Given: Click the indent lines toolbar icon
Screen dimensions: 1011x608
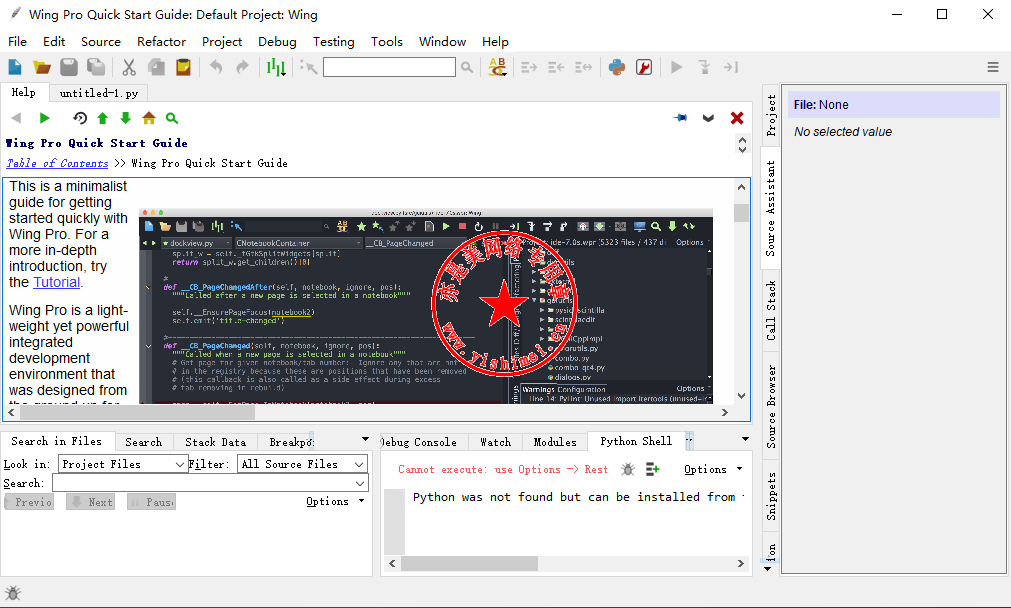Looking at the screenshot, I should (x=529, y=67).
